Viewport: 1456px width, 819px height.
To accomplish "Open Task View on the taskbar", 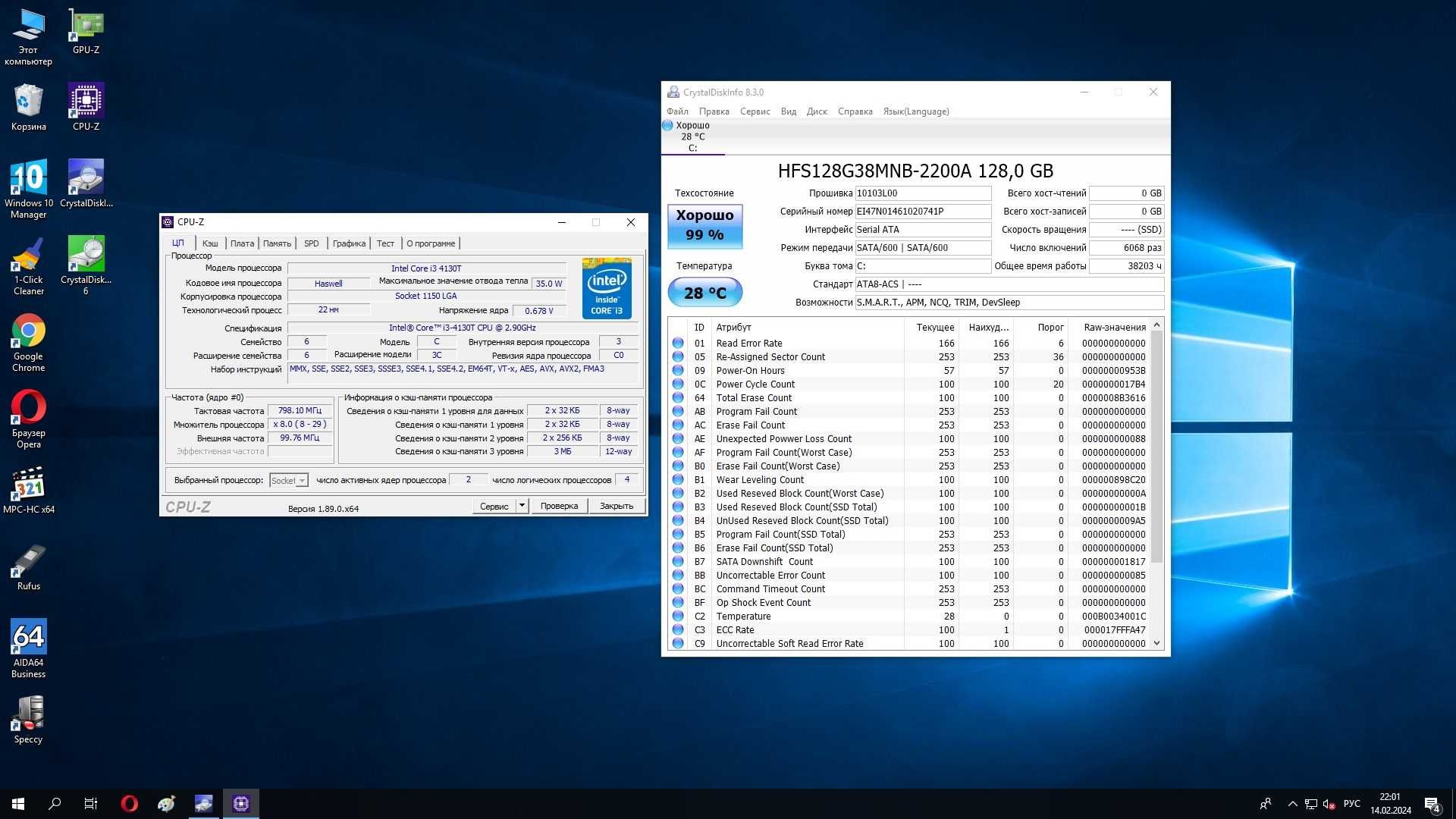I will click(91, 804).
